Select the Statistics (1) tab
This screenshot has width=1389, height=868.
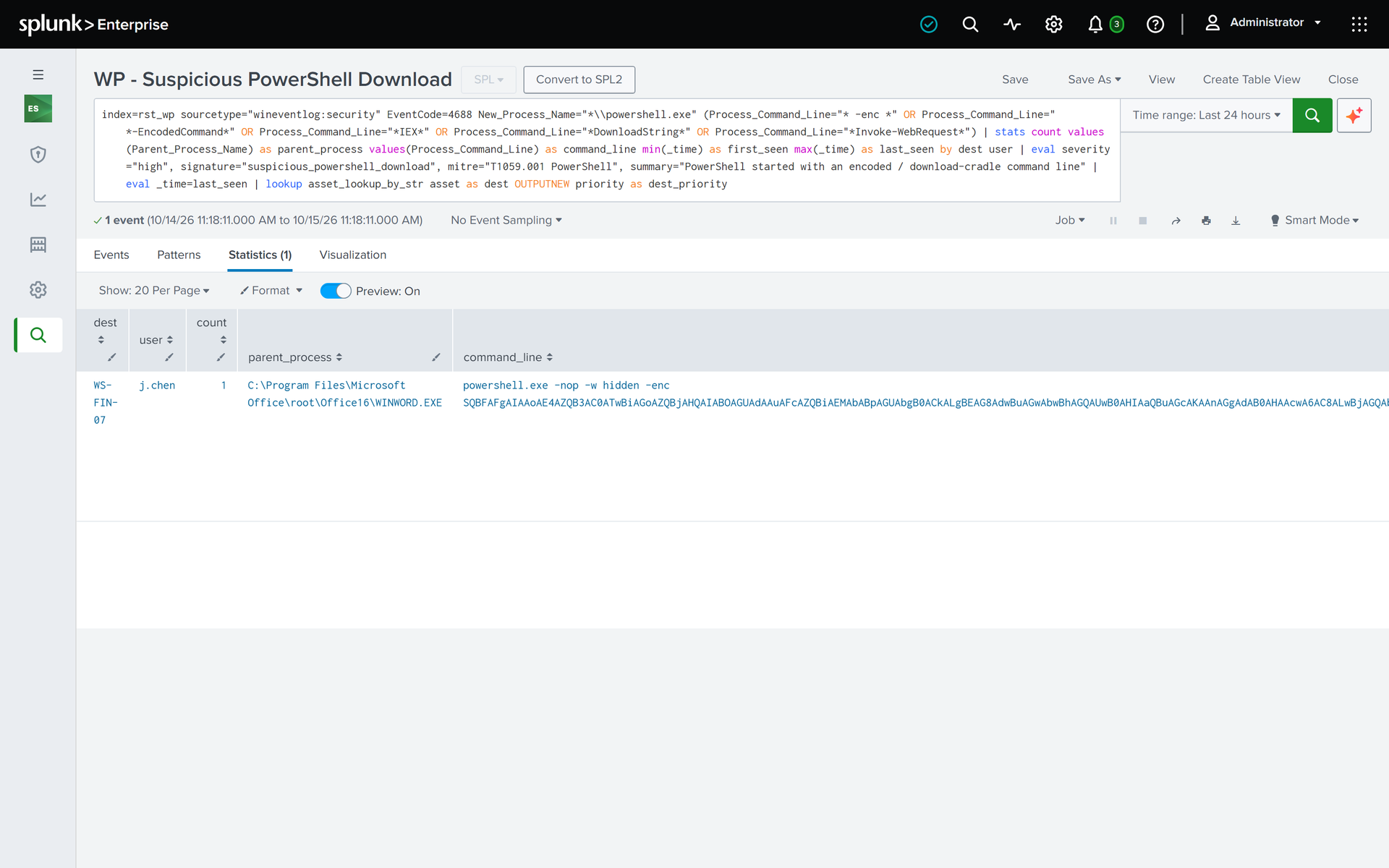point(260,255)
